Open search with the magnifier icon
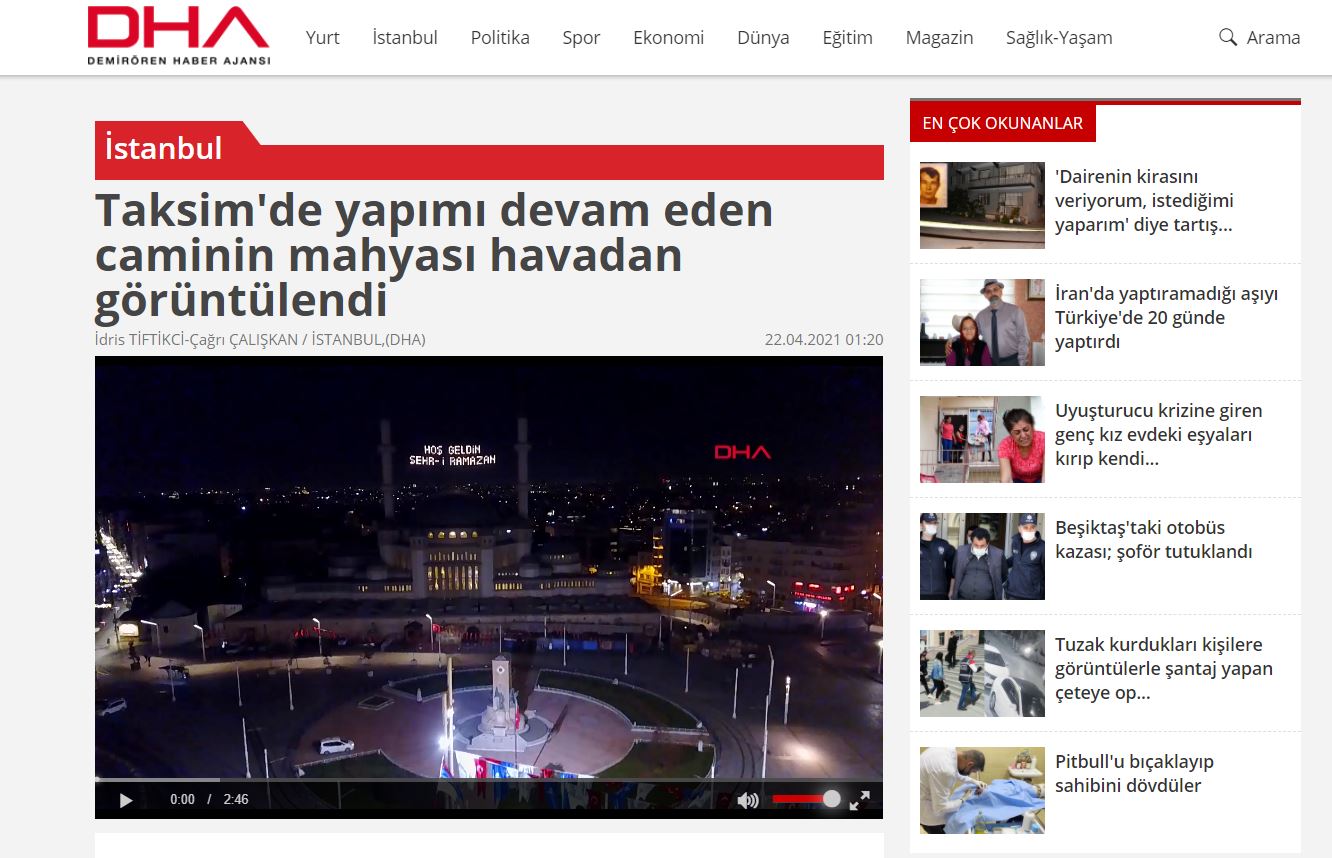Viewport: 1332px width, 858px height. (x=1228, y=38)
